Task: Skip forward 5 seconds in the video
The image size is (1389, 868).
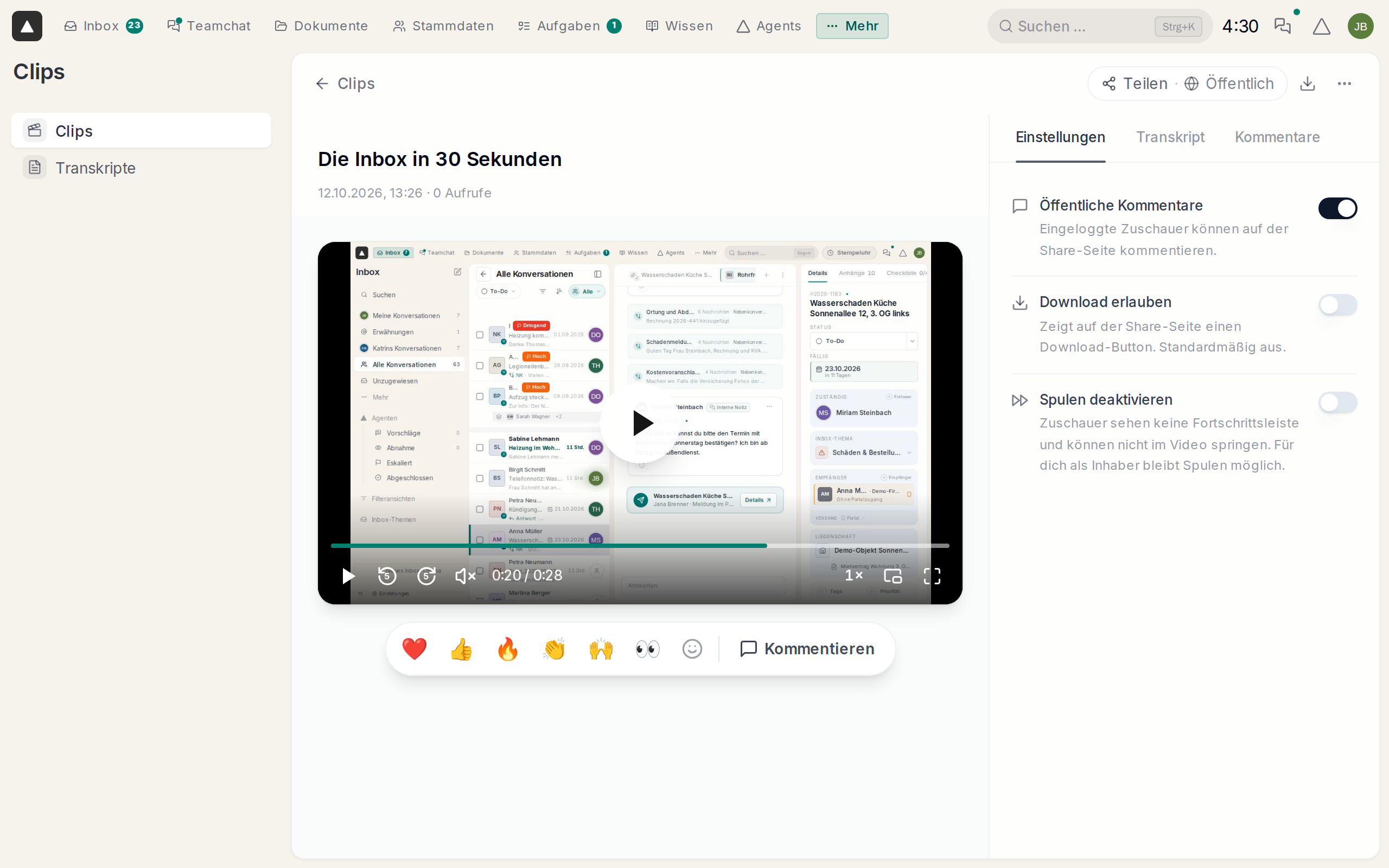Action: 426,575
